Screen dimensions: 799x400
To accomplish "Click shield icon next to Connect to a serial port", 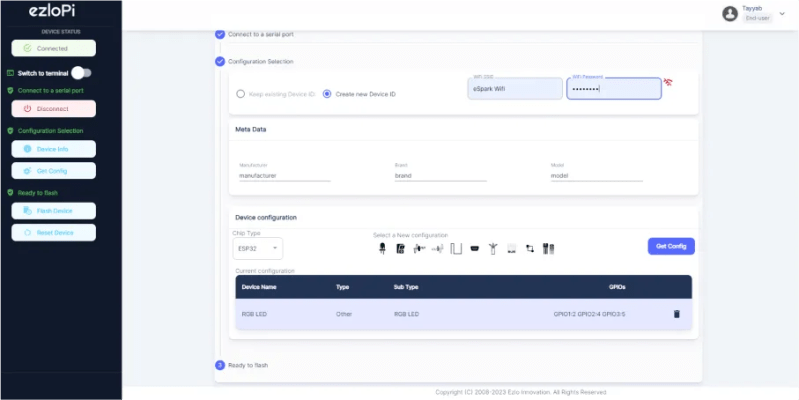I will [10, 90].
